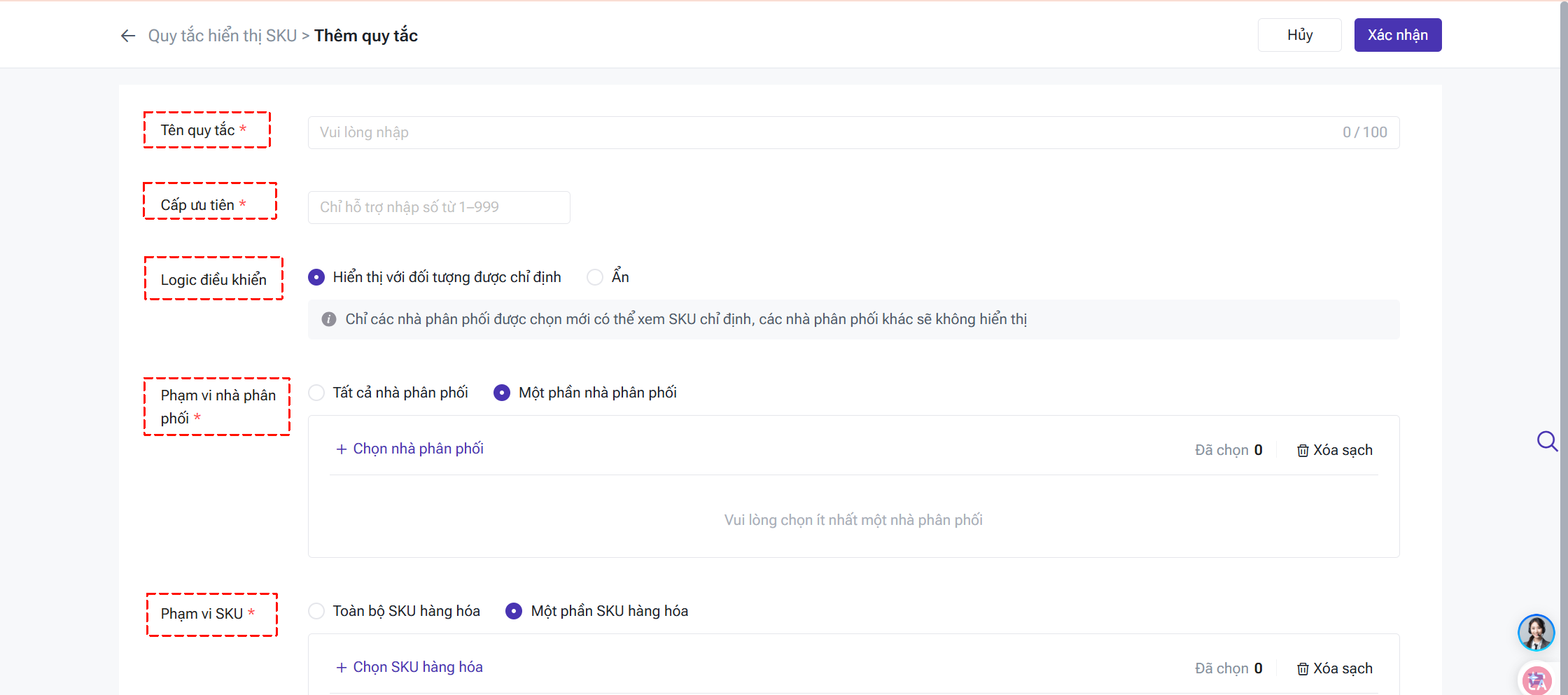
Task: Click 'Chọn SKU hàng hóa' link
Action: [417, 667]
